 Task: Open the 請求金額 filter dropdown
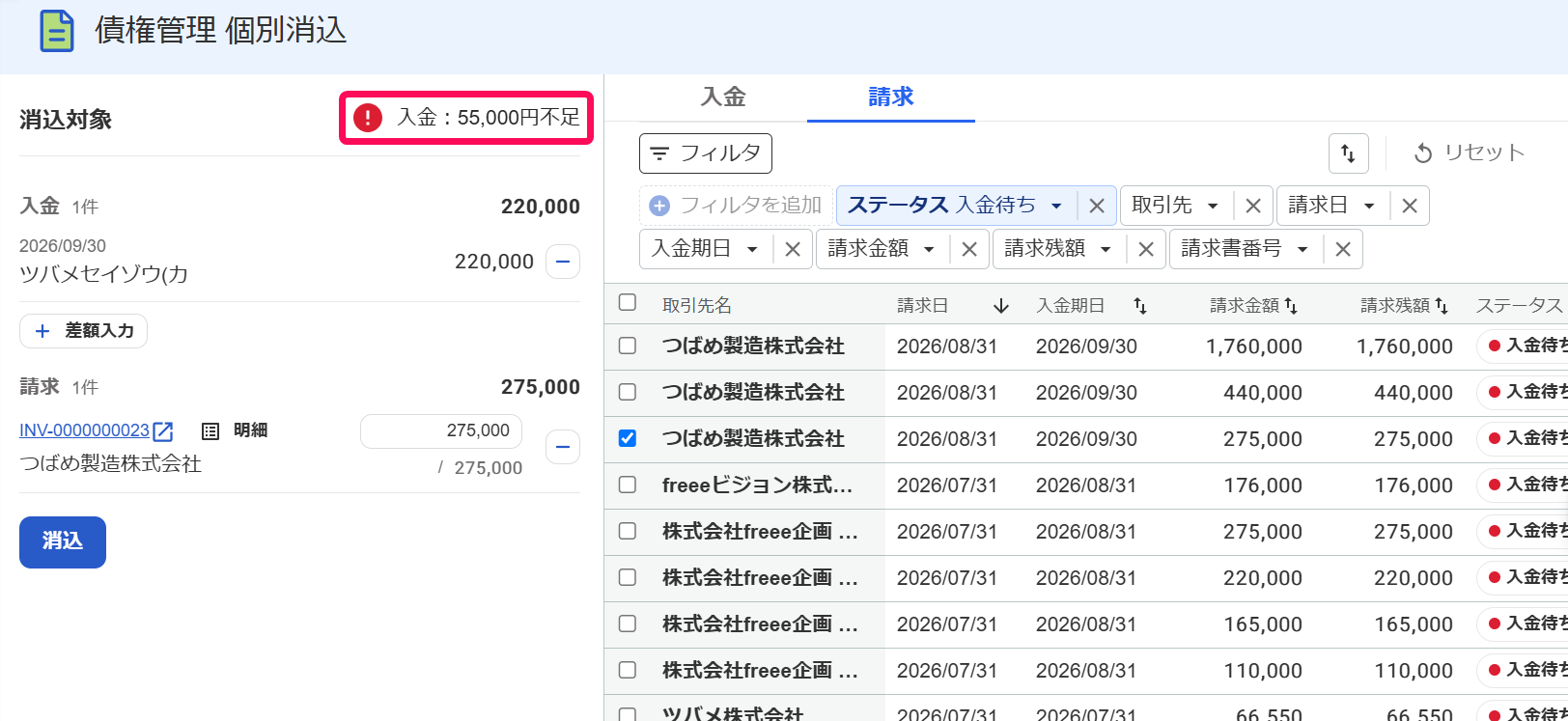point(882,249)
